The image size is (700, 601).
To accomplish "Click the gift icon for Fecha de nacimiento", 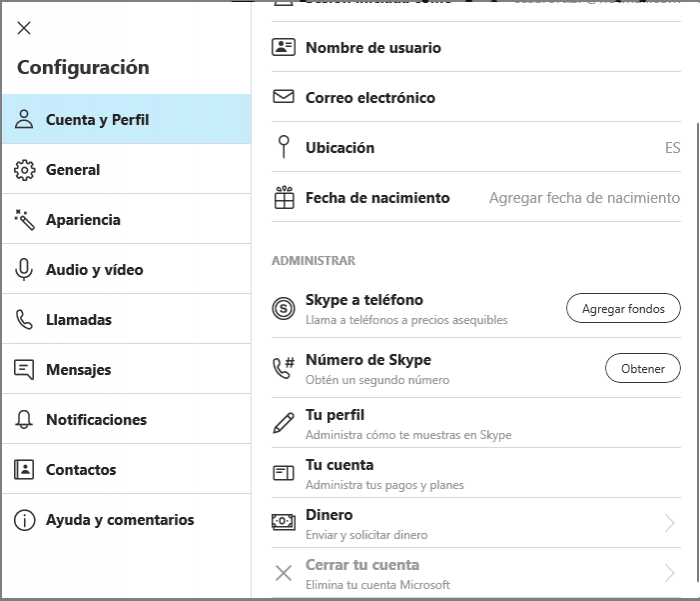I will pyautogui.click(x=284, y=198).
